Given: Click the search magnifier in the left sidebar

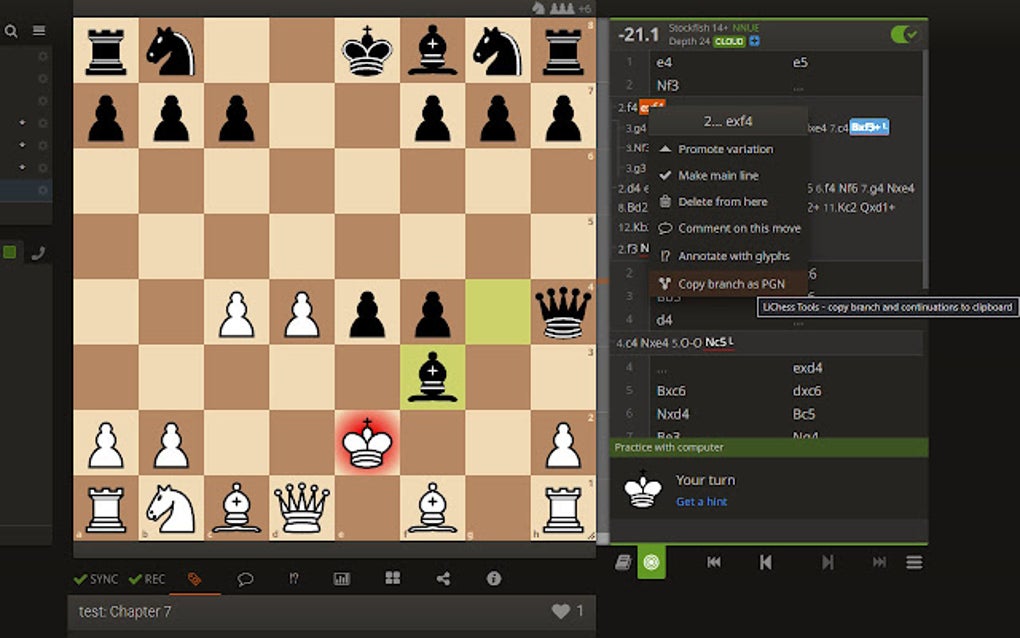Looking at the screenshot, I should 10,31.
